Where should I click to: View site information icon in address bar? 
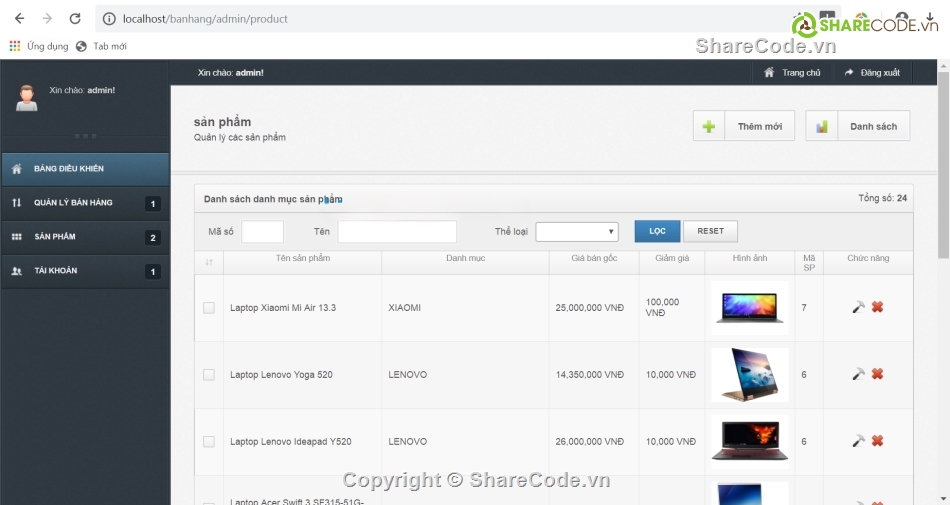109,19
